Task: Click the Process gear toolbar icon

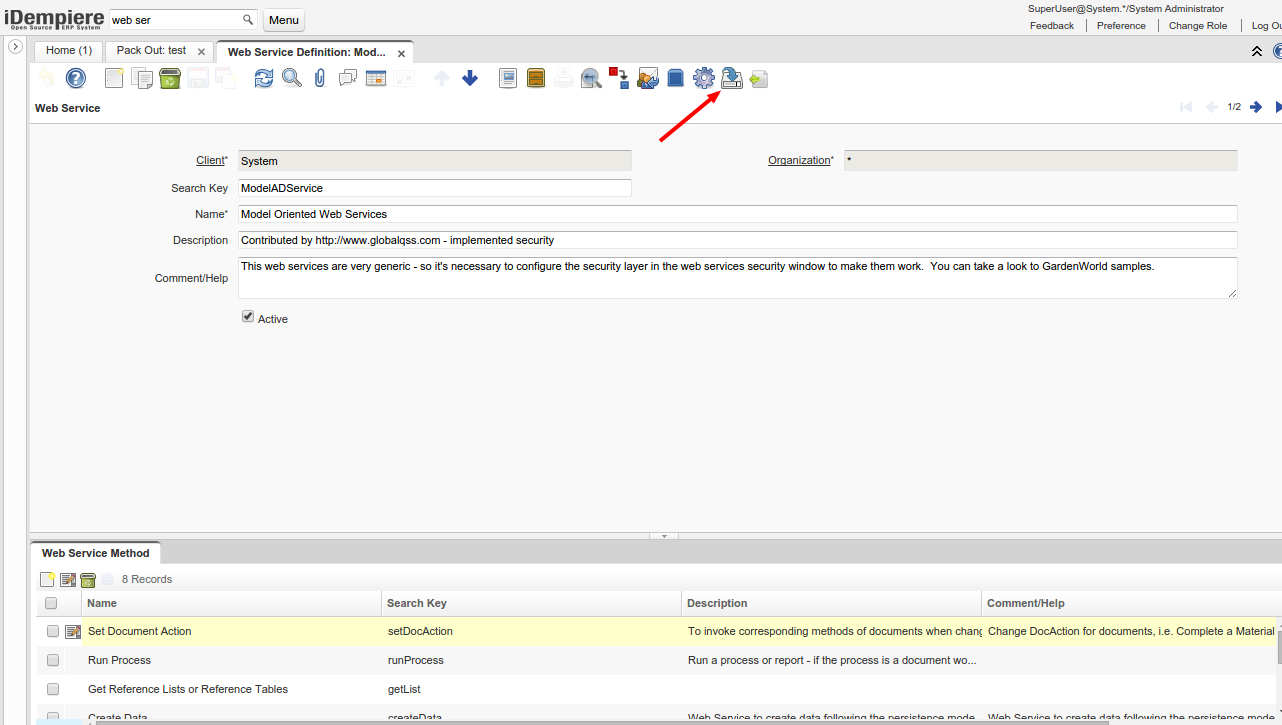Action: (x=704, y=78)
